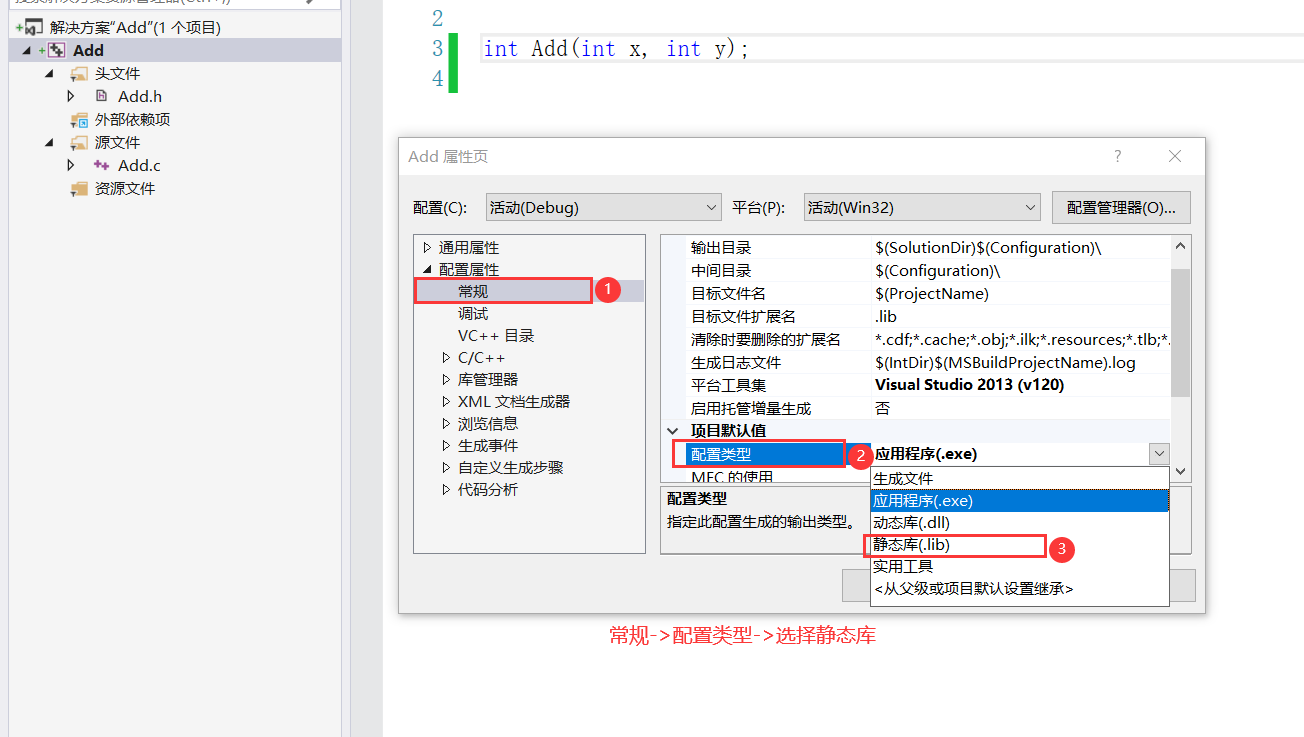This screenshot has height=737, width=1304.
Task: Click the Visual Studio 2013 (v120) value
Action: (969, 385)
